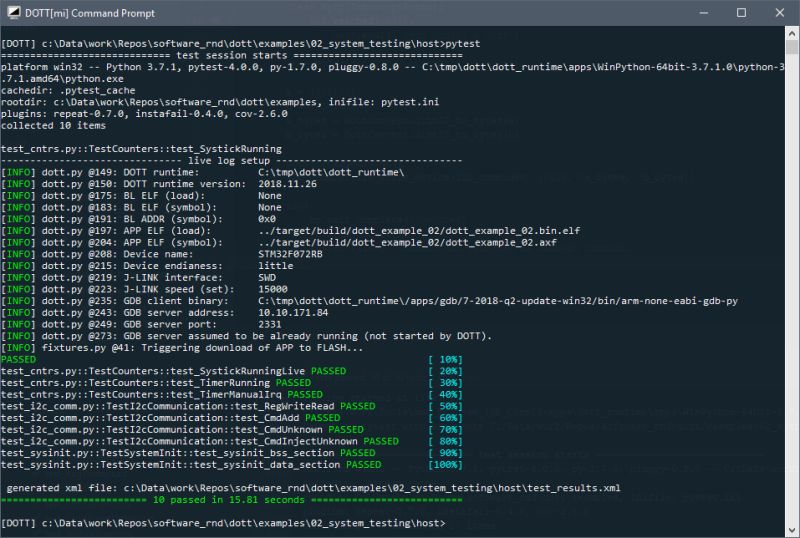
Task: Click the '2331' GDB server port
Action: (x=269, y=325)
